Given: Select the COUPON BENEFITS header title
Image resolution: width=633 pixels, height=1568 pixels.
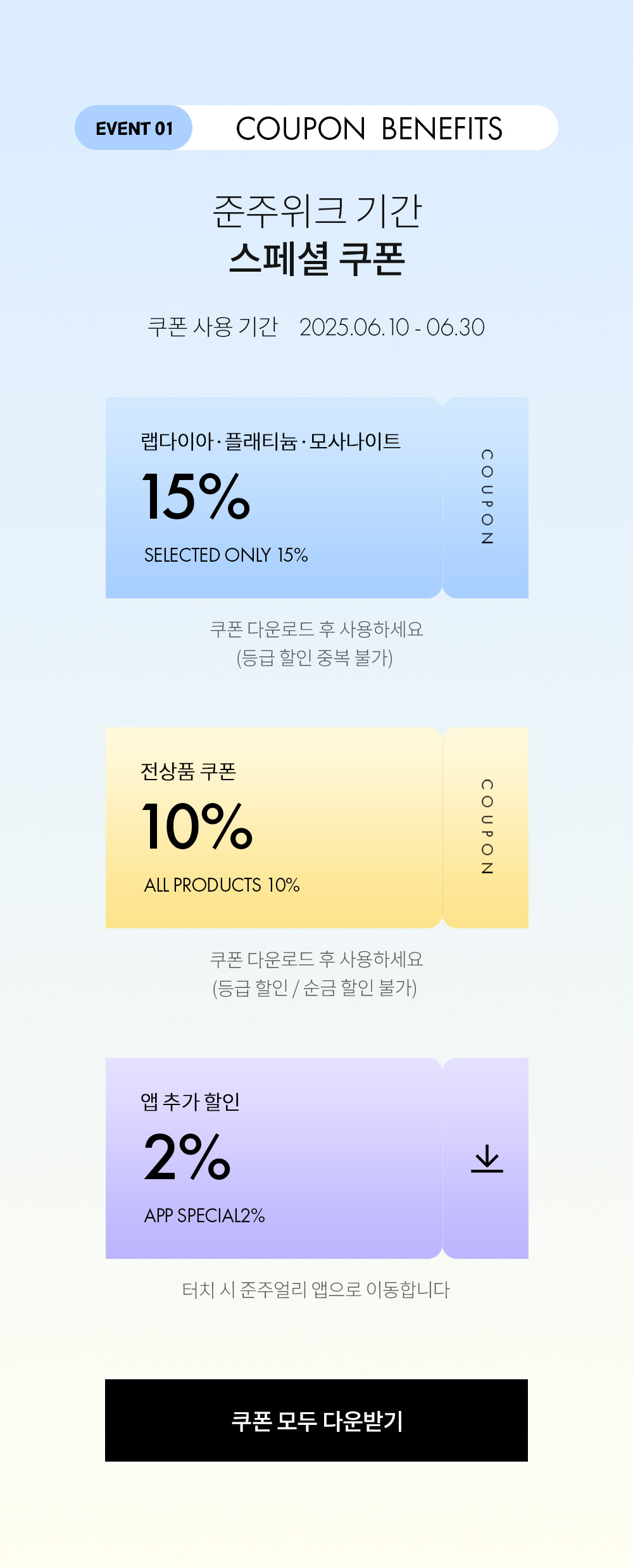Looking at the screenshot, I should 369,129.
